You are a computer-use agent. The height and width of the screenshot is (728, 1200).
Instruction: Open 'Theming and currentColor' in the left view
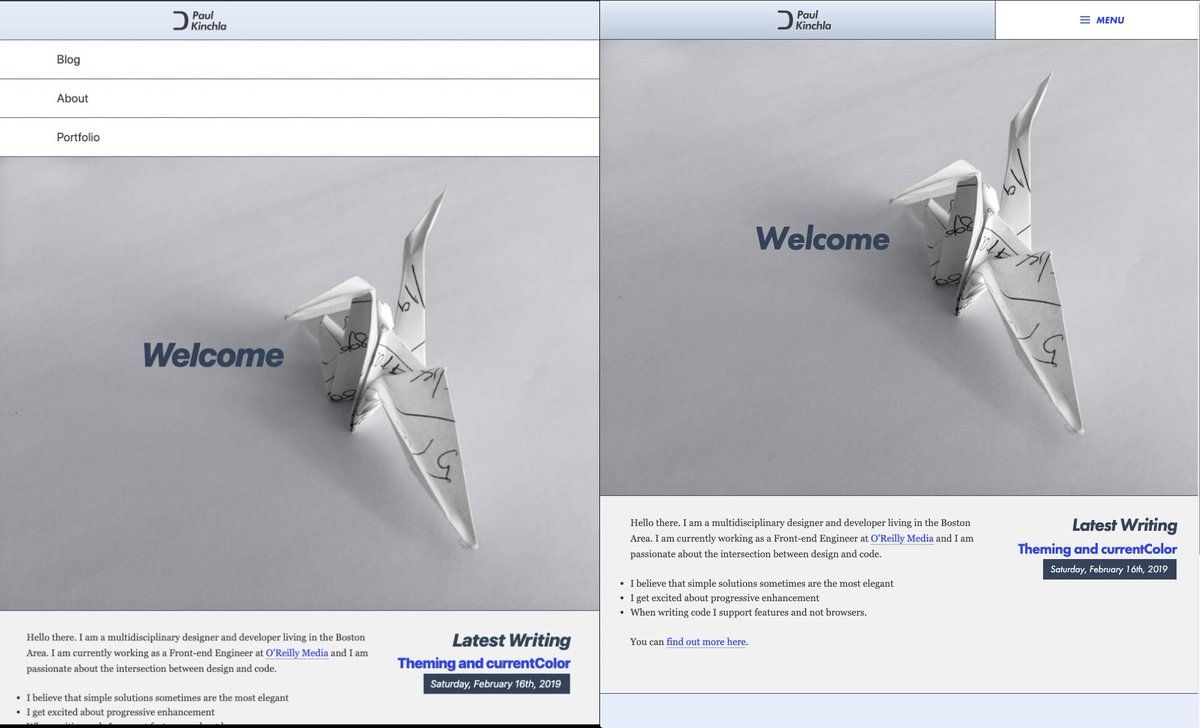click(484, 663)
